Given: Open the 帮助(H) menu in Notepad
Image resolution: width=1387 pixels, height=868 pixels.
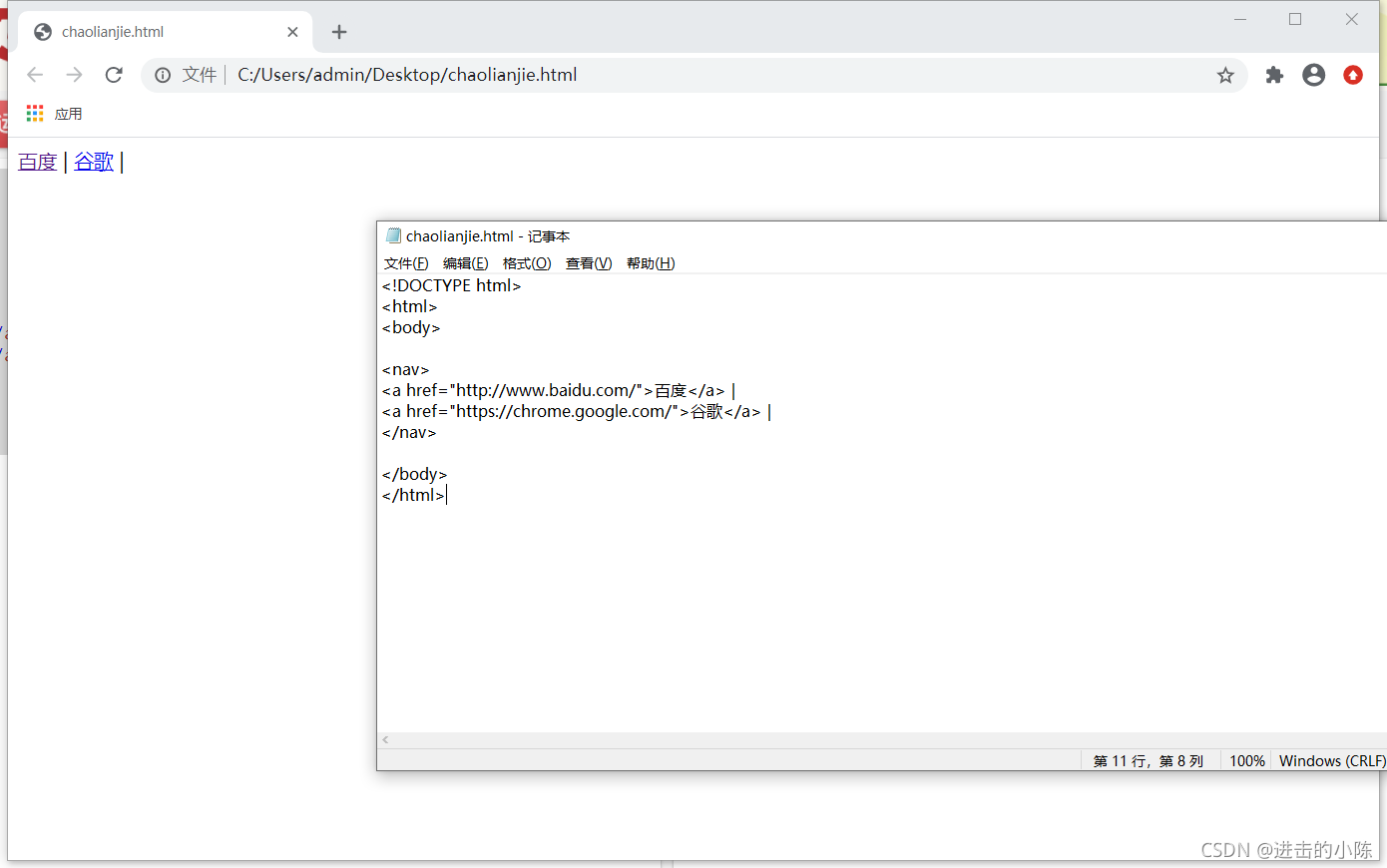Looking at the screenshot, I should [651, 263].
